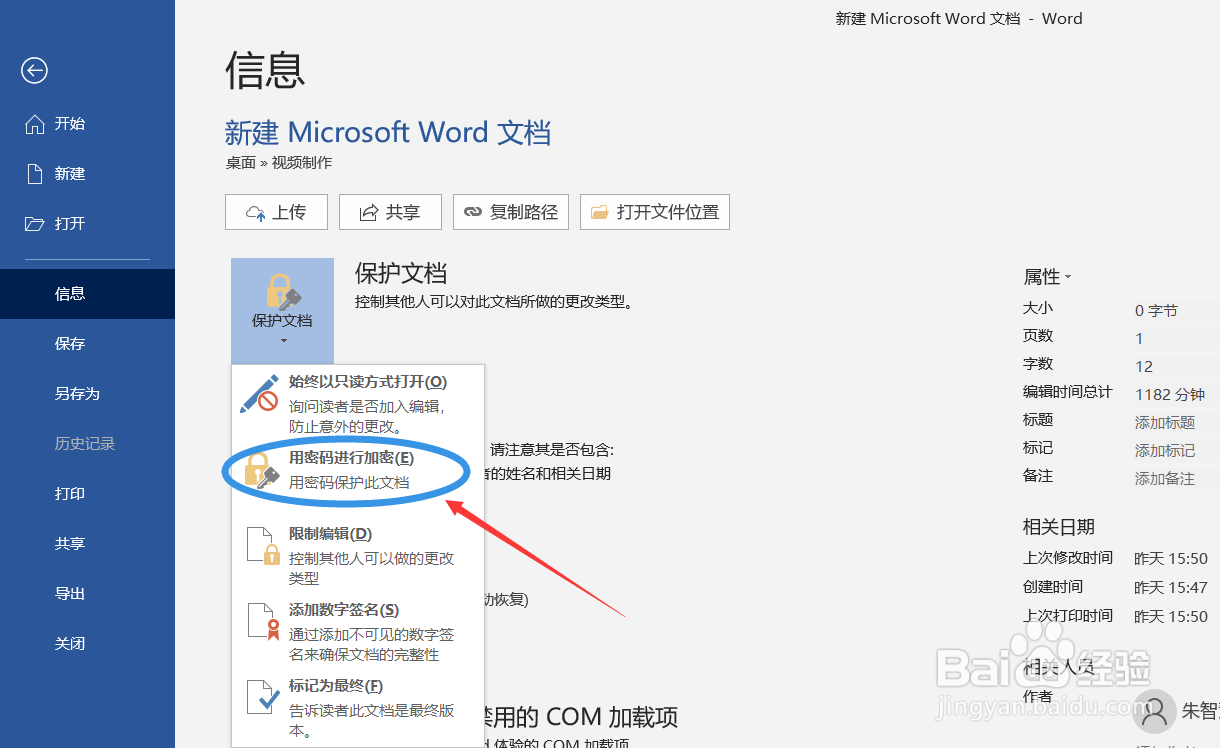Click the back arrow circle icon
The height and width of the screenshot is (748, 1220).
click(x=35, y=70)
